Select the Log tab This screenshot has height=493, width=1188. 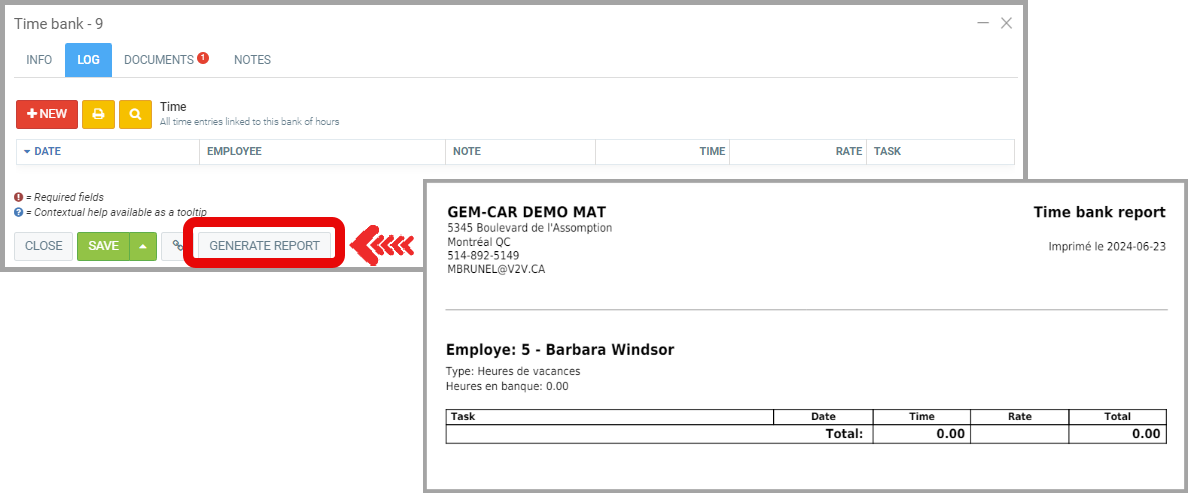tap(88, 60)
